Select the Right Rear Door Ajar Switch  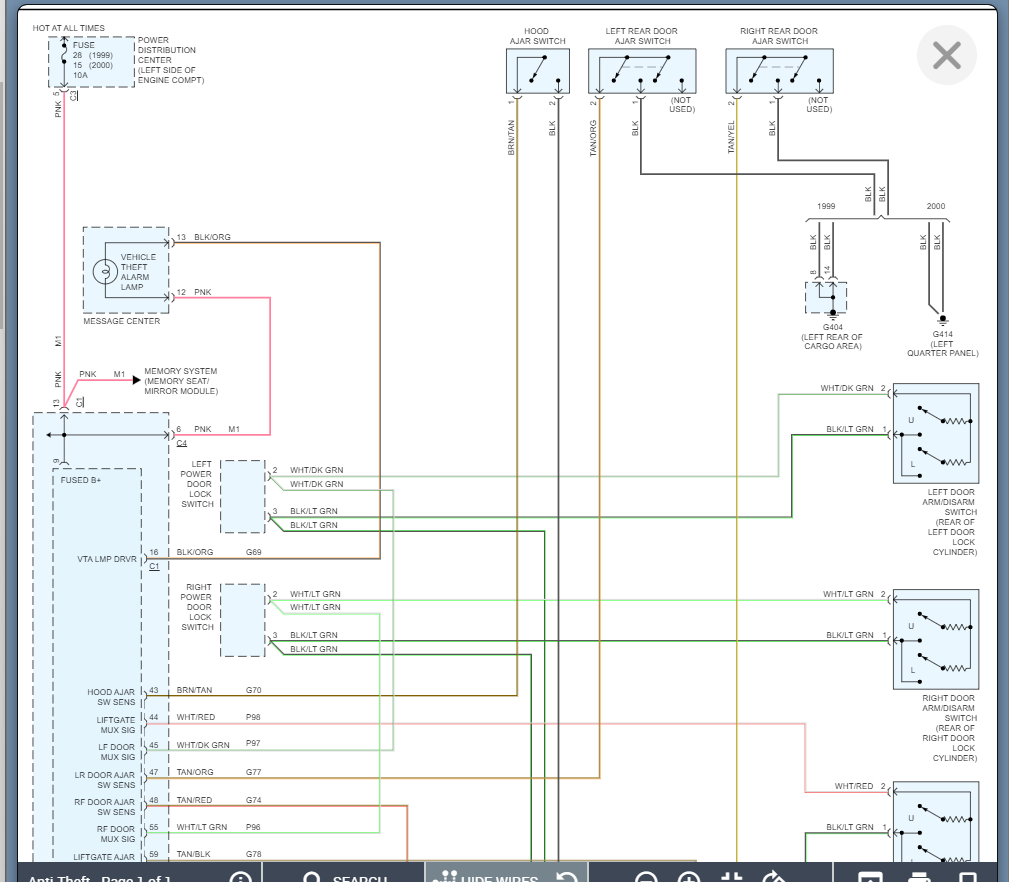778,71
